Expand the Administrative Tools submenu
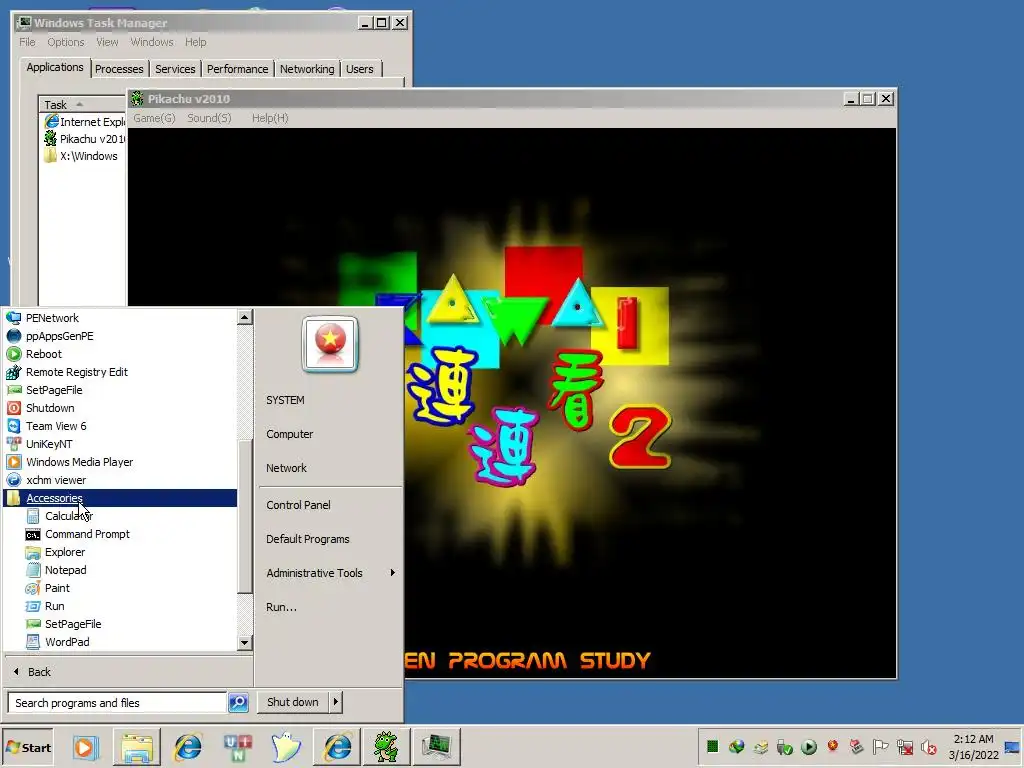The image size is (1024, 768). 330,573
